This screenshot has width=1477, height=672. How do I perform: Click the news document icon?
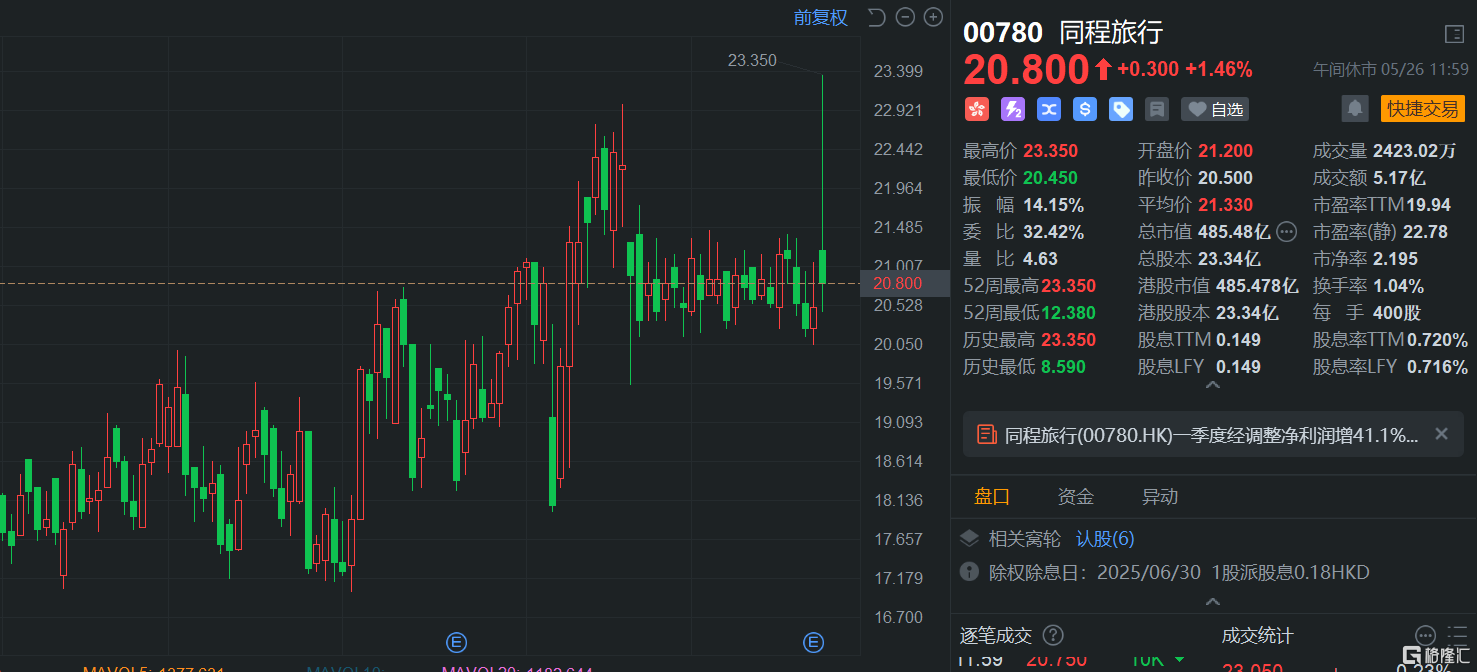[x=986, y=434]
